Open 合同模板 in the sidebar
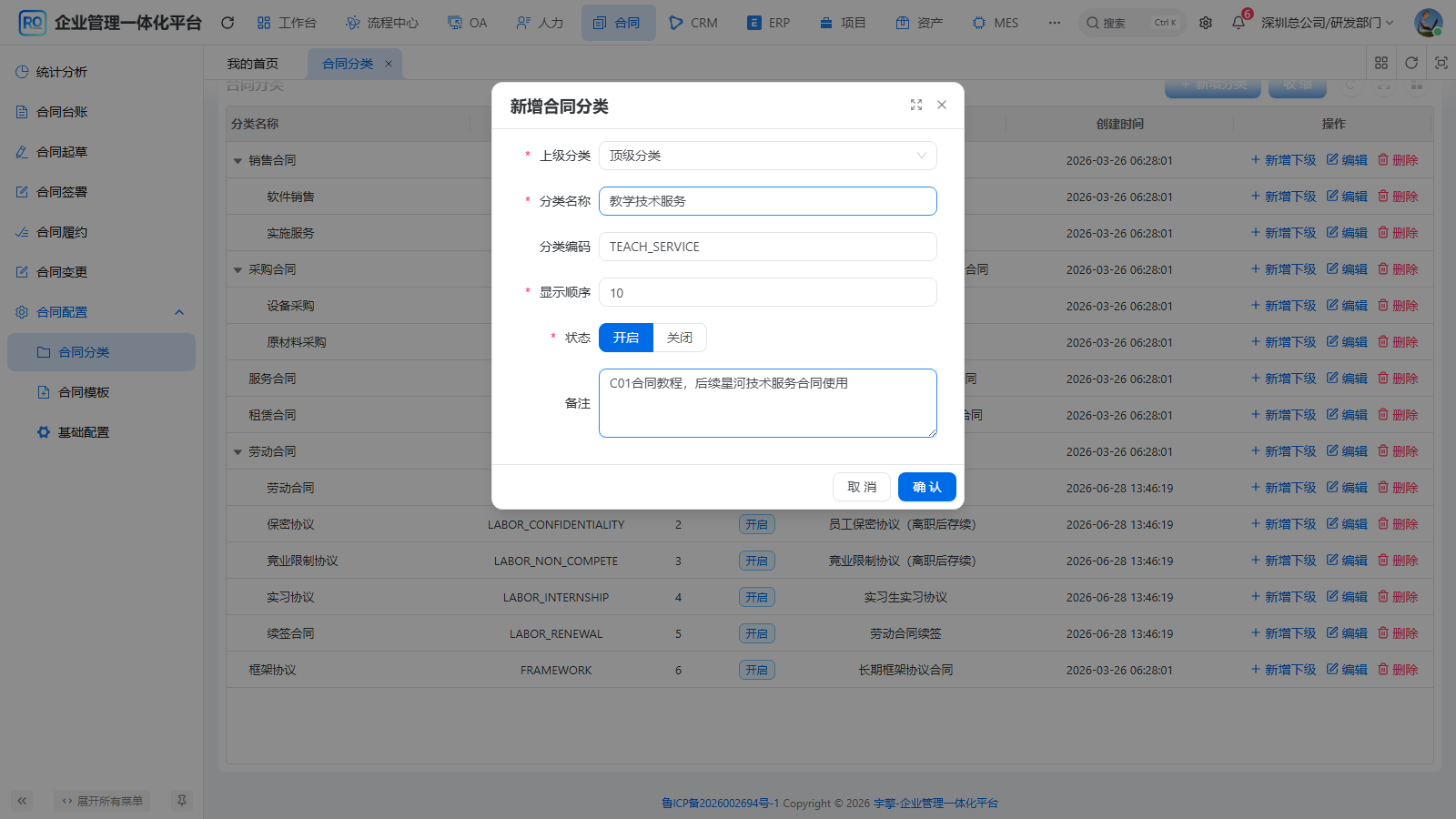Image resolution: width=1456 pixels, height=819 pixels. [x=101, y=392]
